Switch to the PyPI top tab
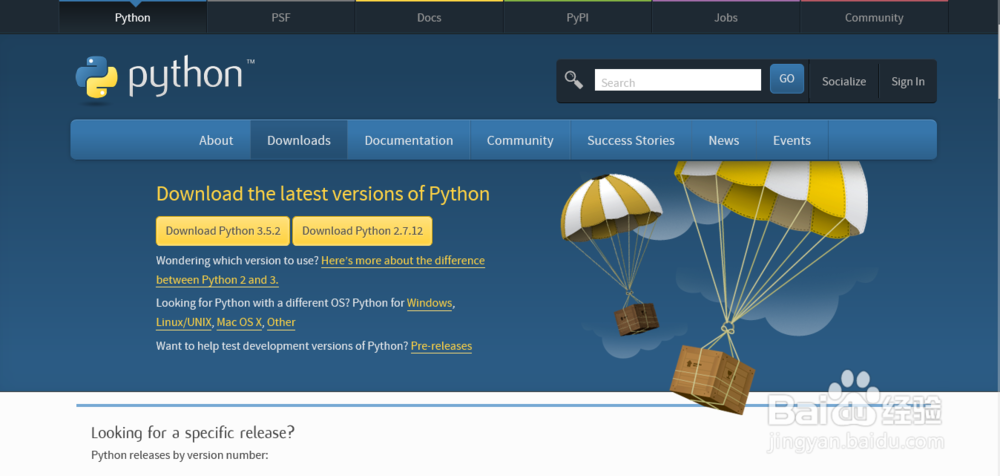Screen dimensions: 1000x476 [x=578, y=17]
